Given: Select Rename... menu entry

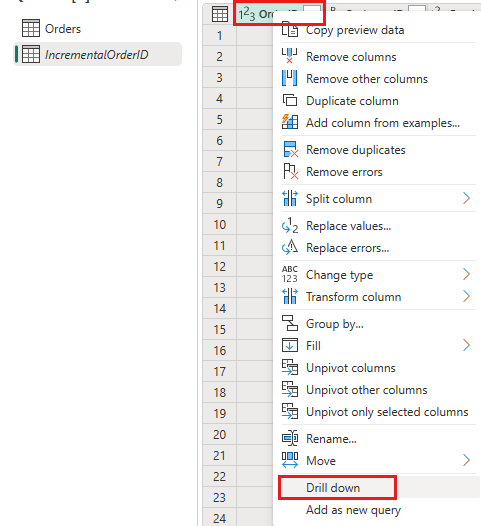Looking at the screenshot, I should 378,438.
